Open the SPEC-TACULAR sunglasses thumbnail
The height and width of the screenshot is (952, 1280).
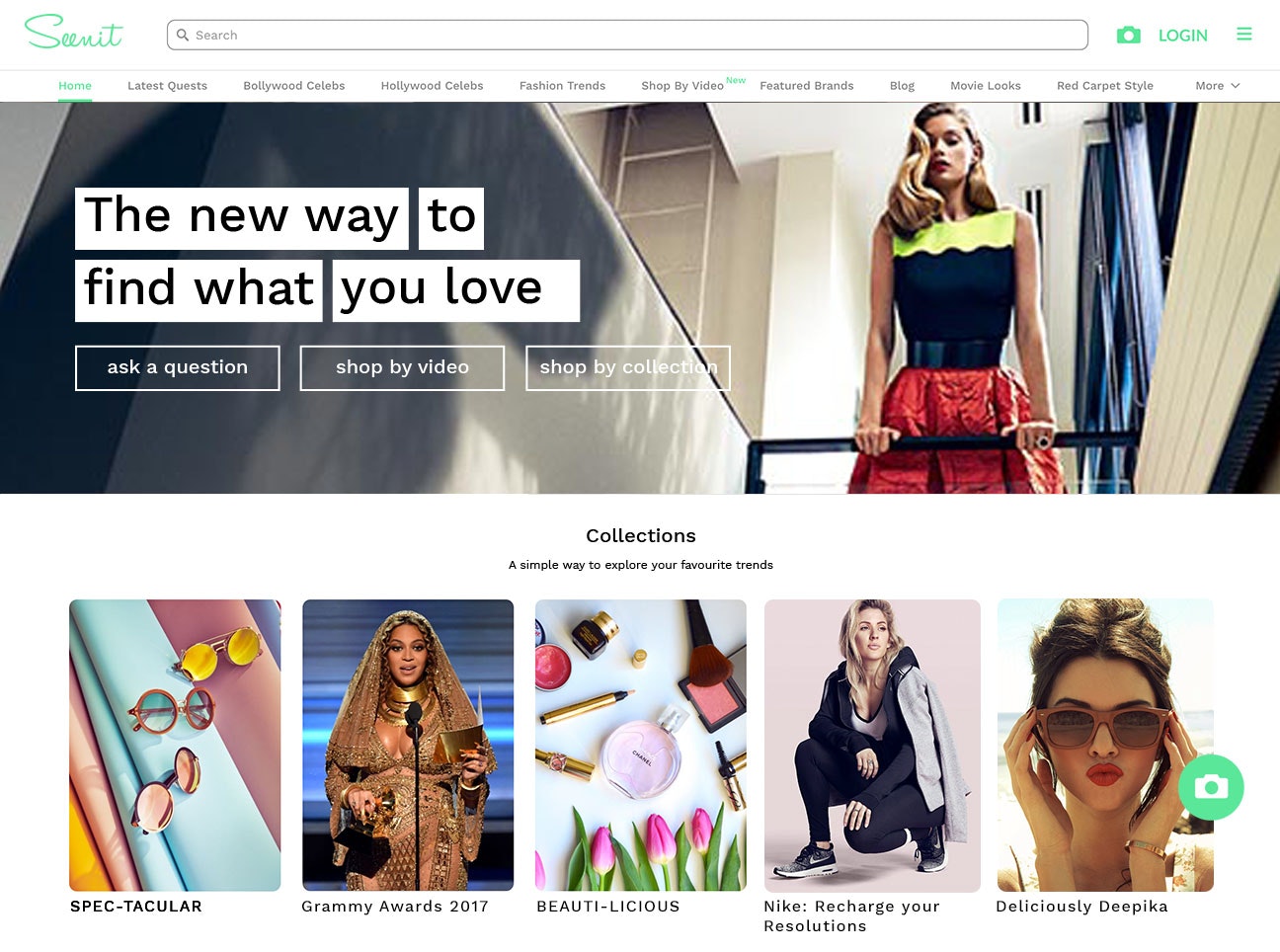click(x=175, y=746)
